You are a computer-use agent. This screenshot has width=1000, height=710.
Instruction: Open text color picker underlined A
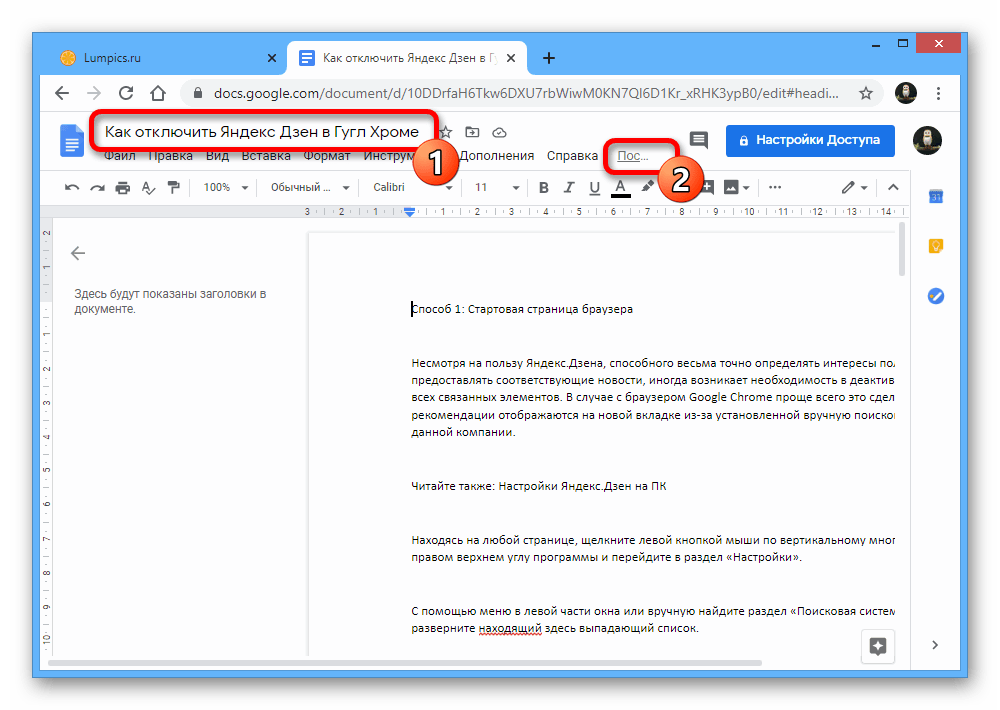(621, 187)
